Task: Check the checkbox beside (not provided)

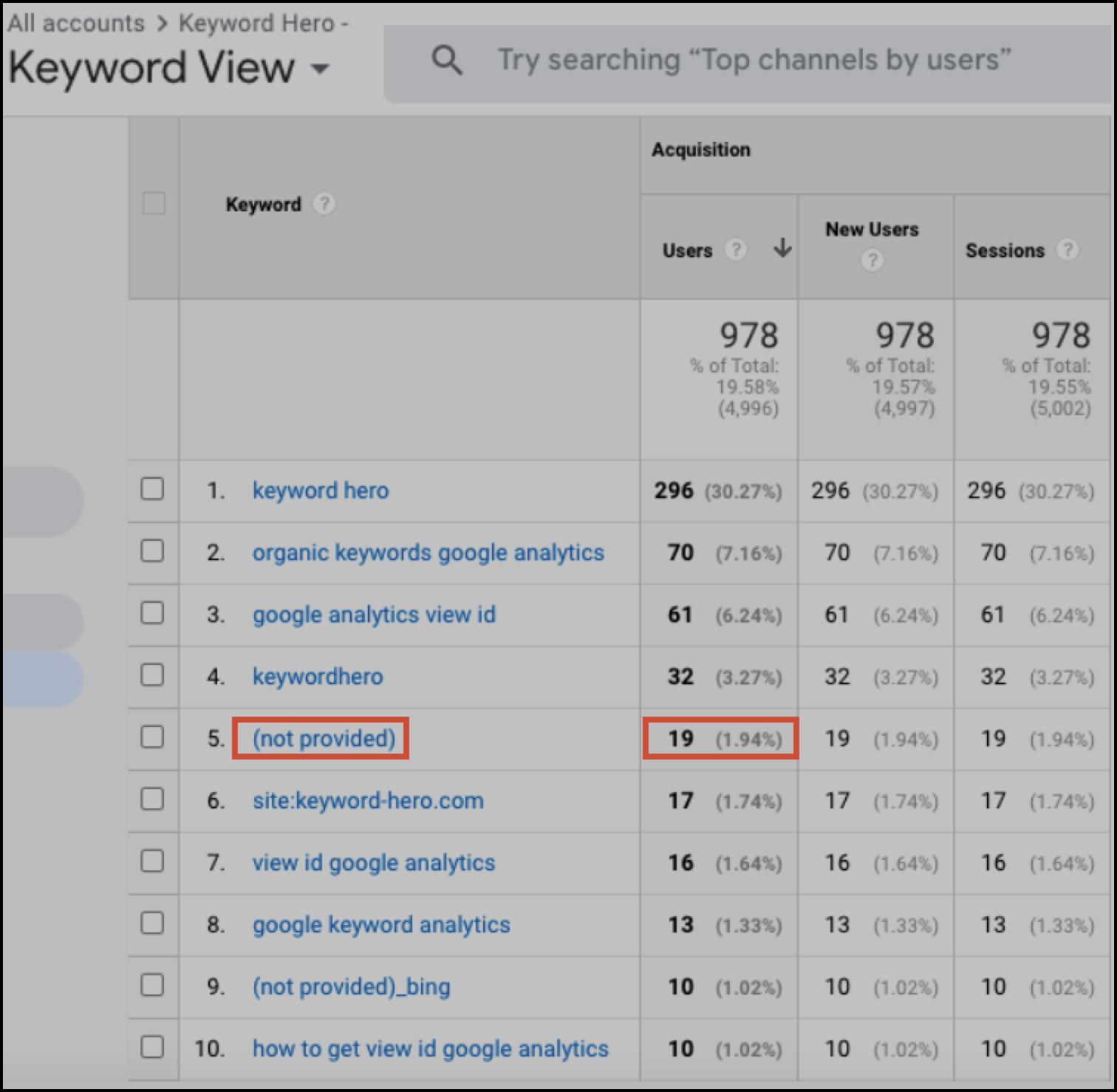Action: coord(153,738)
